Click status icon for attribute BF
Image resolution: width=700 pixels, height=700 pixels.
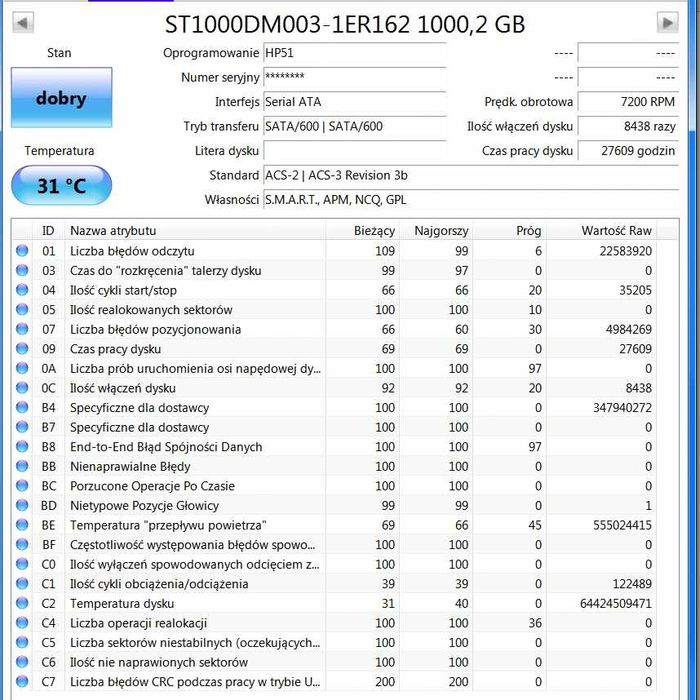pyautogui.click(x=22, y=545)
